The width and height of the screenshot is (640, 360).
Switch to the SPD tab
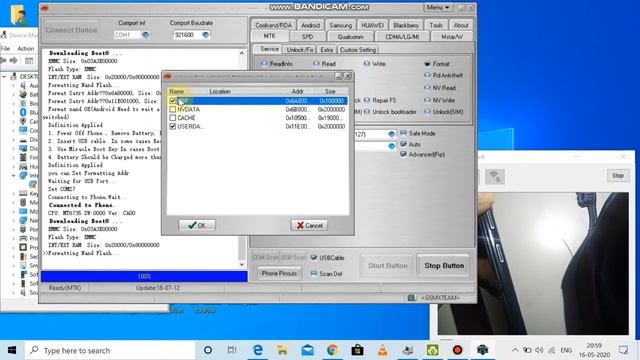[307, 37]
